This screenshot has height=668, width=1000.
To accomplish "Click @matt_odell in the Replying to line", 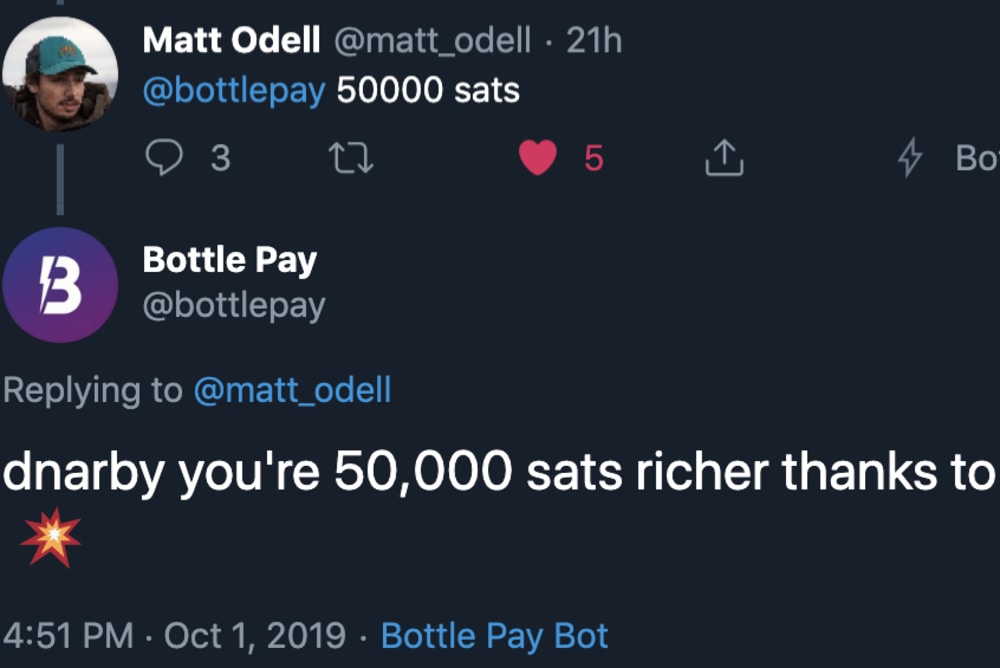I will (x=291, y=389).
